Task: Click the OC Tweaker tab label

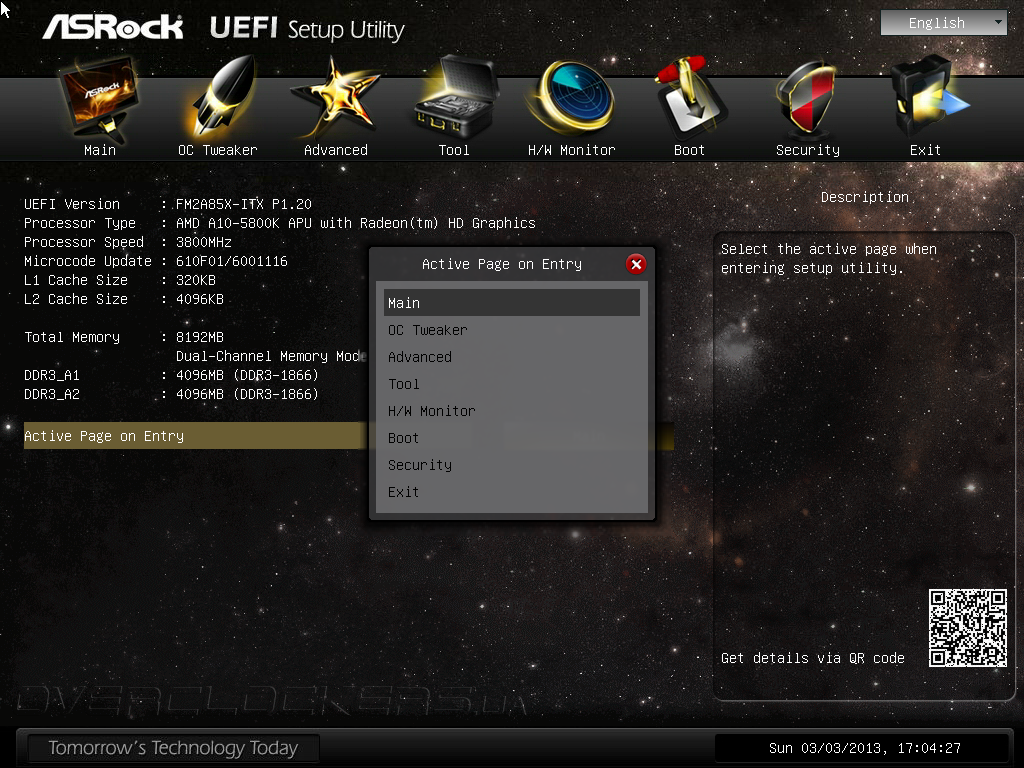Action: click(217, 150)
